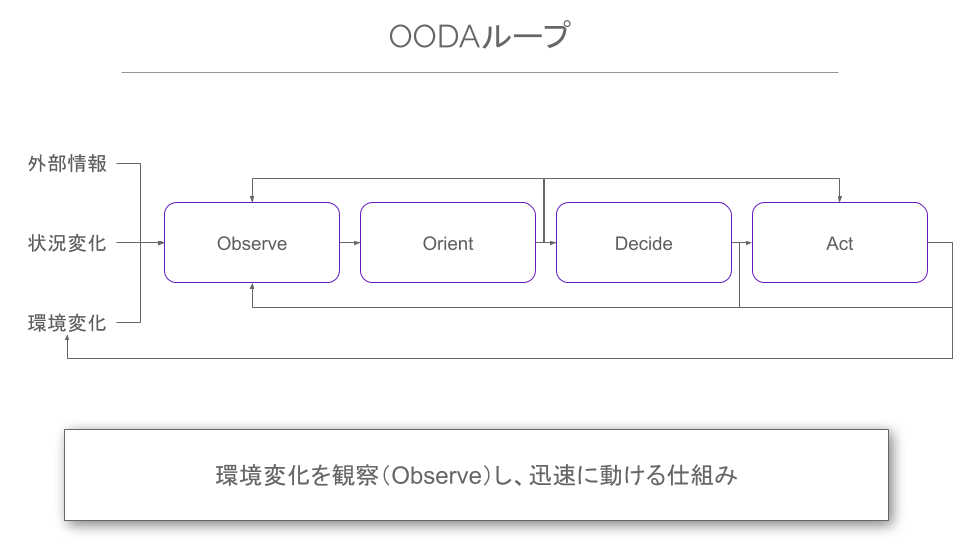Select the summary text box at bottom

point(476,475)
